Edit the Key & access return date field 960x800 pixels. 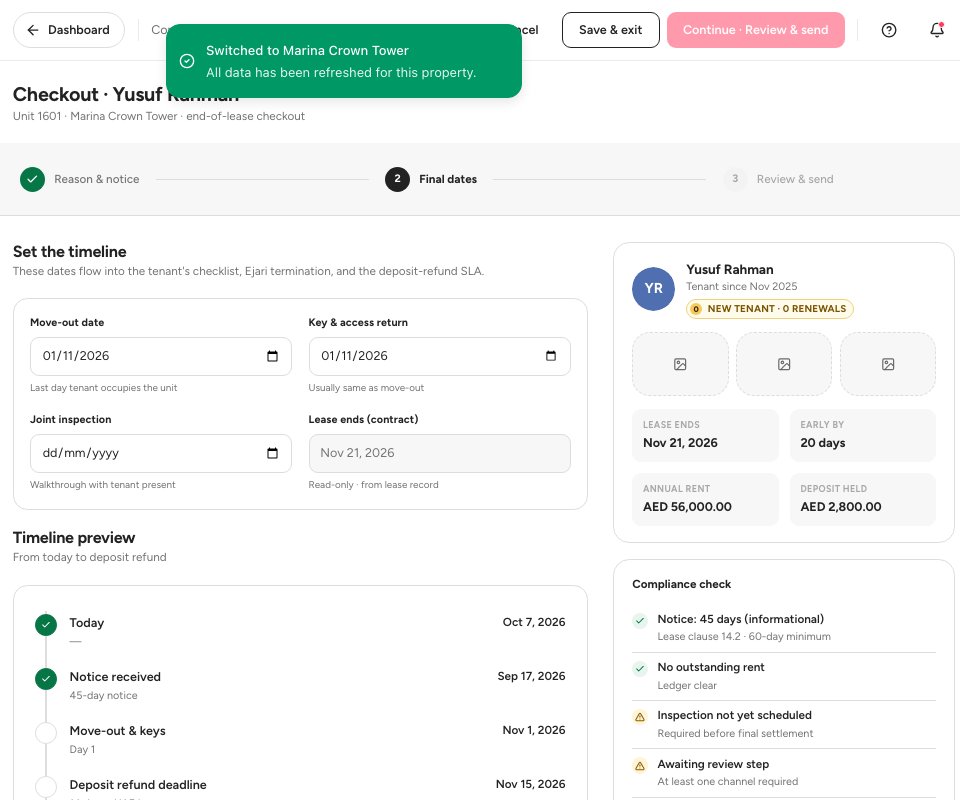(x=439, y=356)
